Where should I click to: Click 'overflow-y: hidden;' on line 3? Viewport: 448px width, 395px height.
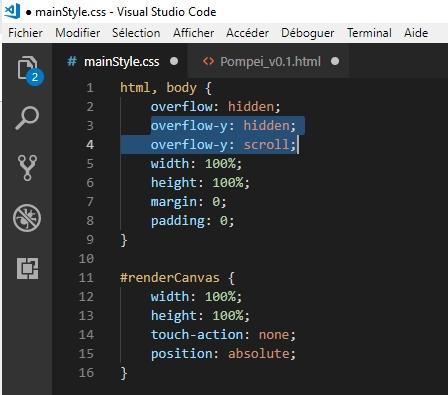click(223, 126)
